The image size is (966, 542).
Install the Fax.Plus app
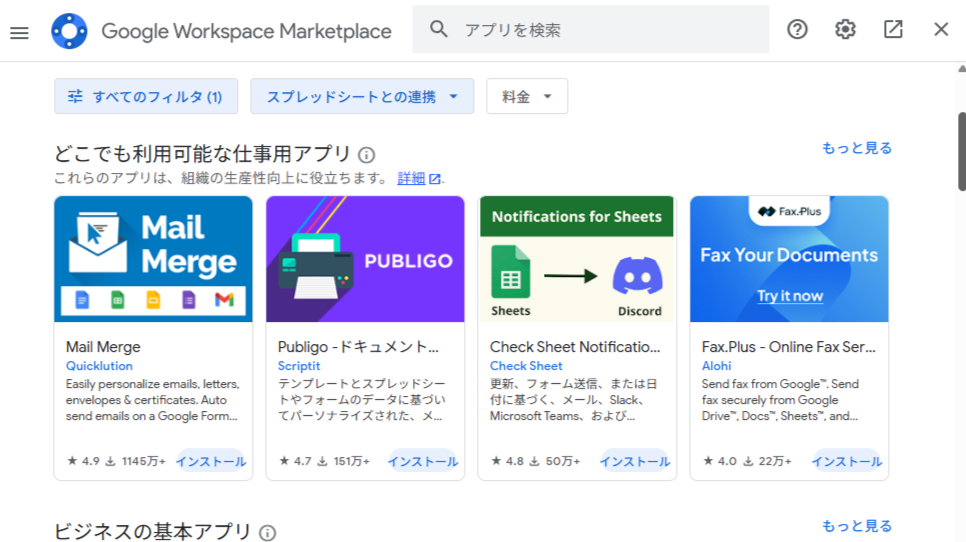tap(847, 461)
